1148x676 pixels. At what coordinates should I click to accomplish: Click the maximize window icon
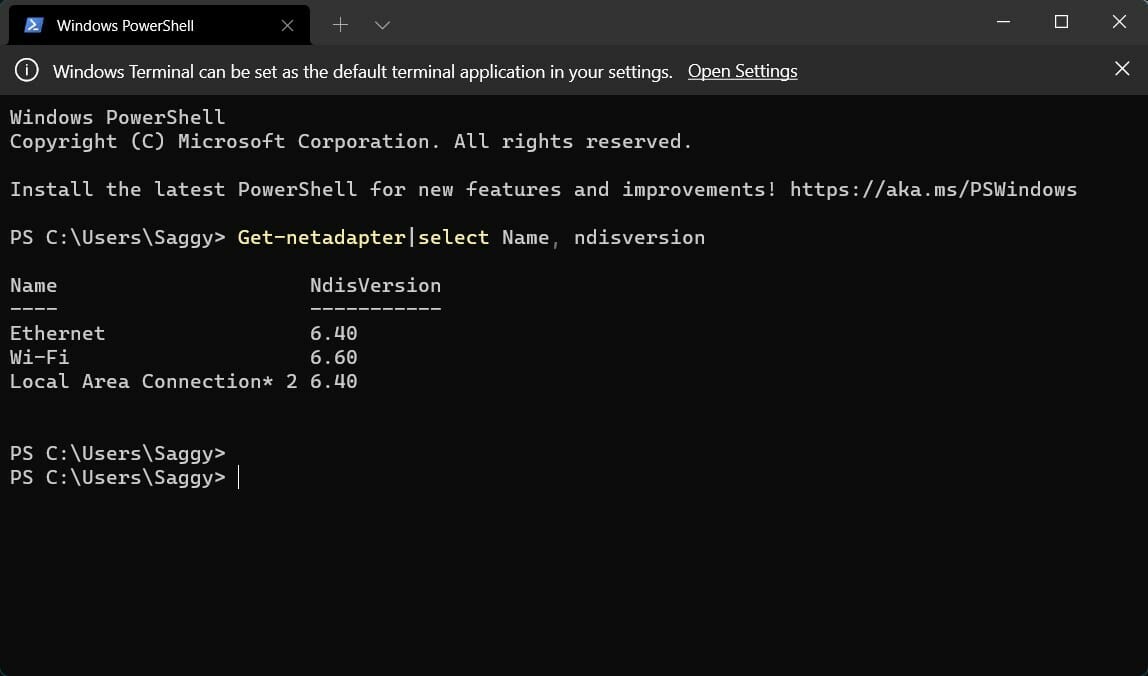point(1062,21)
